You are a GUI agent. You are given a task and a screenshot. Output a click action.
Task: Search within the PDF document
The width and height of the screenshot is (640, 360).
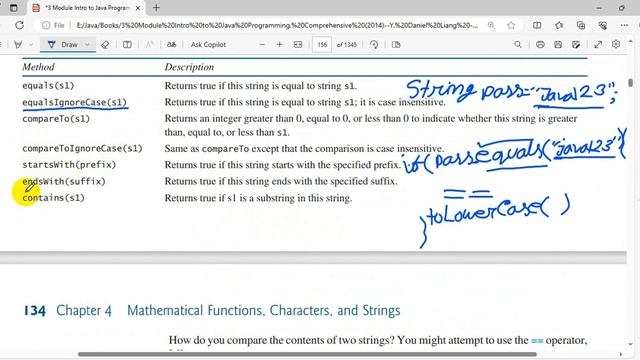point(518,44)
